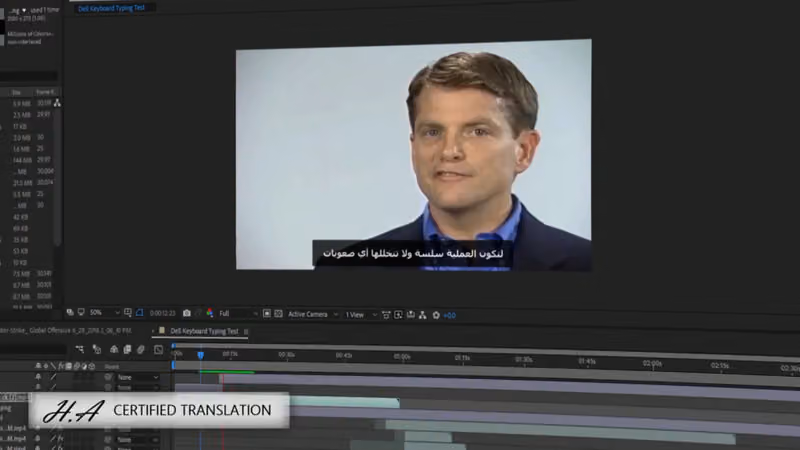Image resolution: width=800 pixels, height=450 pixels.
Task: Open first layer's Parent None dropdown
Action: coord(138,377)
